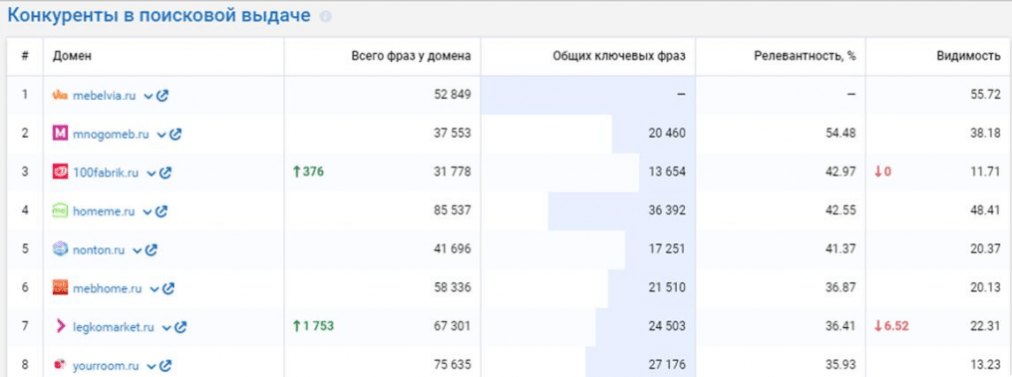Click the 37 553 phrase count cell
The height and width of the screenshot is (377, 1012).
pos(452,134)
